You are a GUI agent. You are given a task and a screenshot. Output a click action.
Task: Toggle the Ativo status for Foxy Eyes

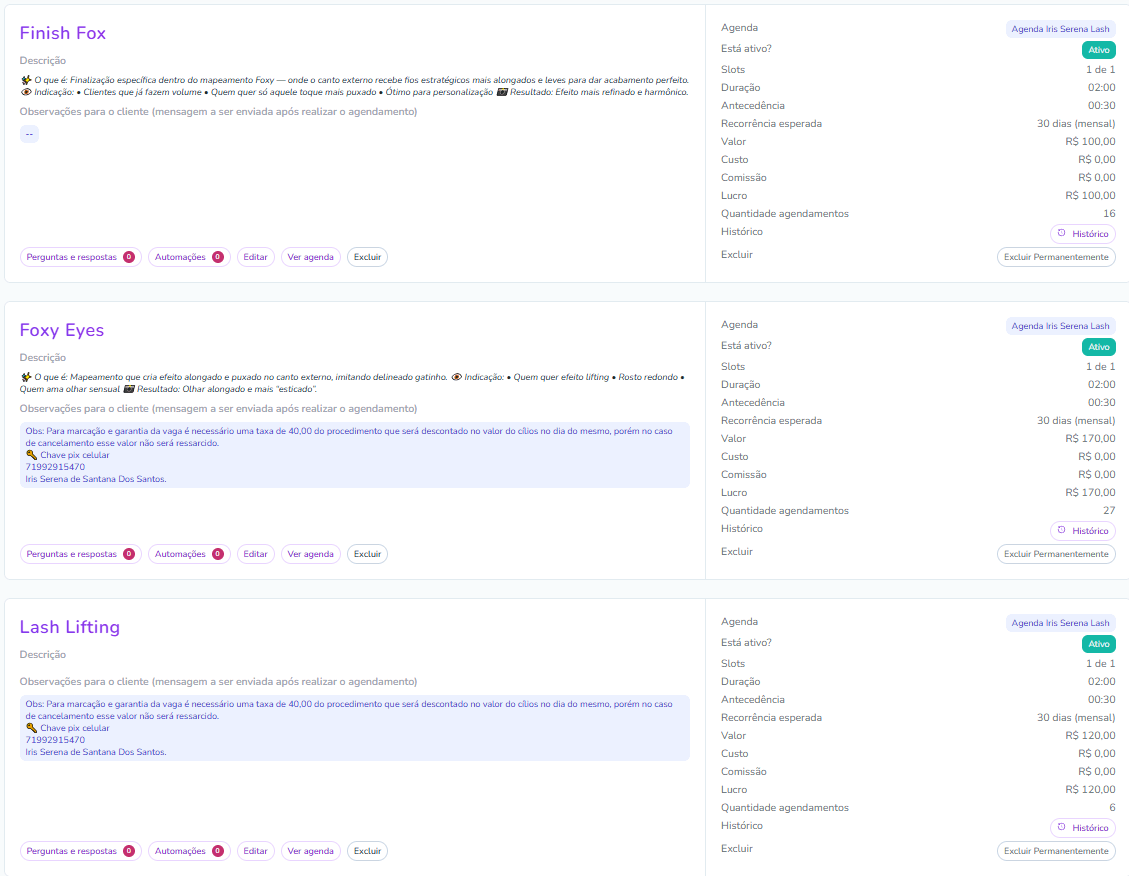[x=1098, y=347]
